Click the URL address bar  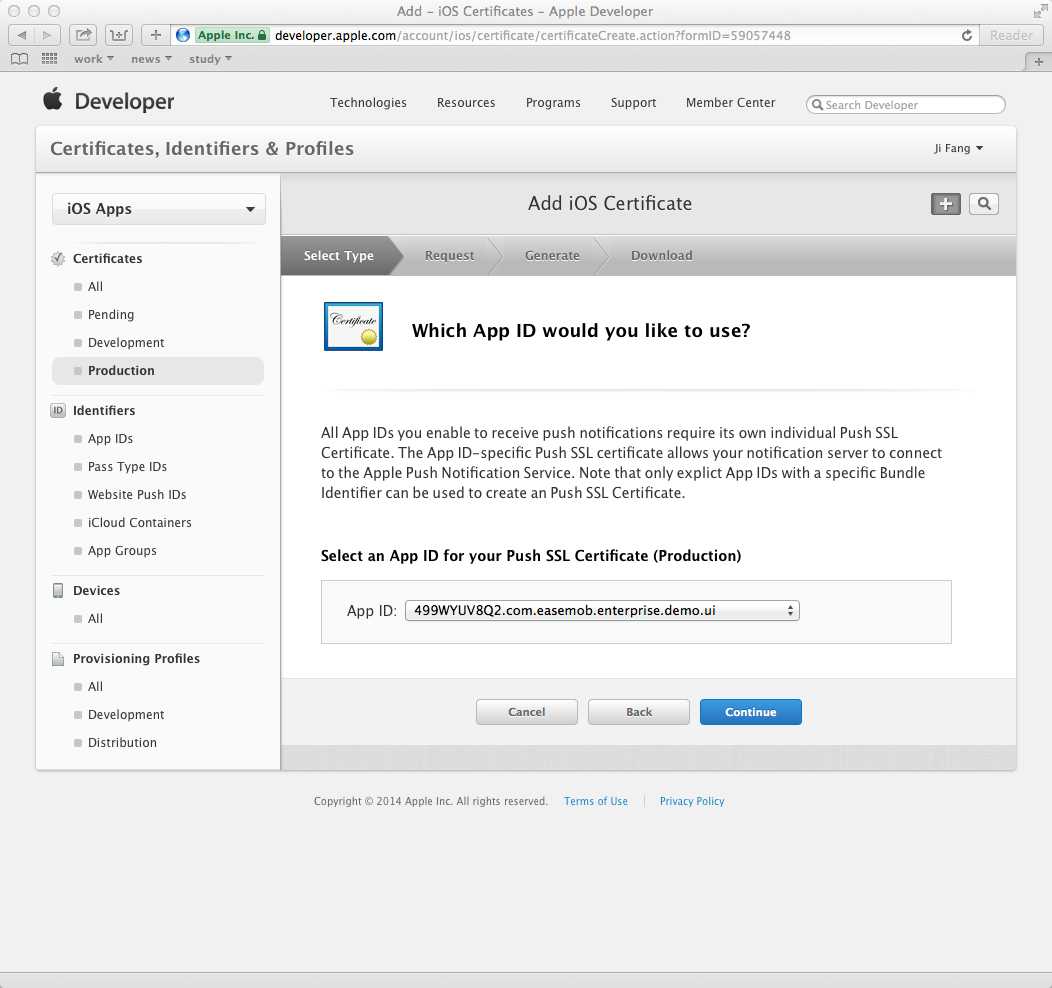point(574,35)
